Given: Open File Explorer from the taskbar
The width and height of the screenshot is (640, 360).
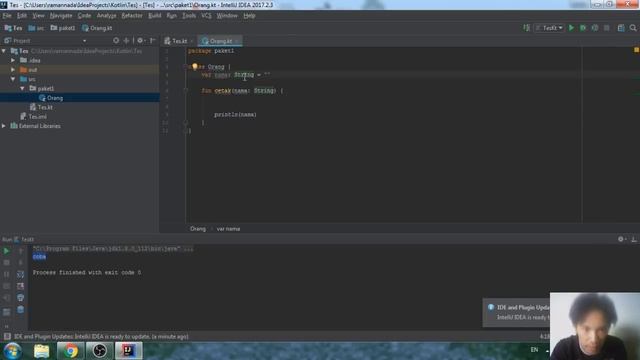Looking at the screenshot, I should click(x=41, y=351).
